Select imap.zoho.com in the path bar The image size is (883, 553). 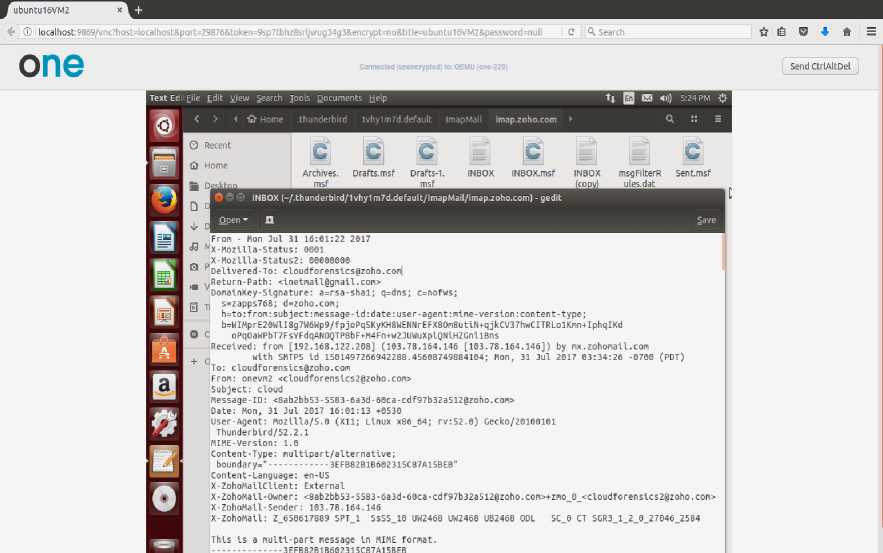click(x=526, y=119)
